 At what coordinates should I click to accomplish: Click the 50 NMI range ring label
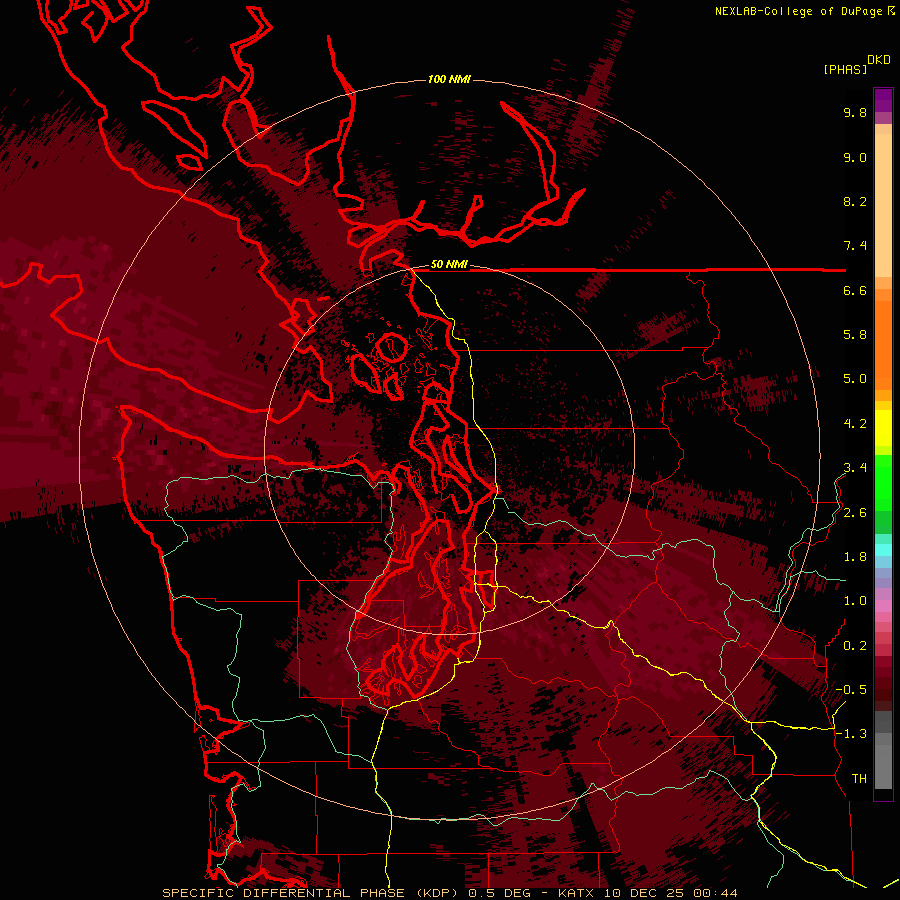click(x=449, y=264)
